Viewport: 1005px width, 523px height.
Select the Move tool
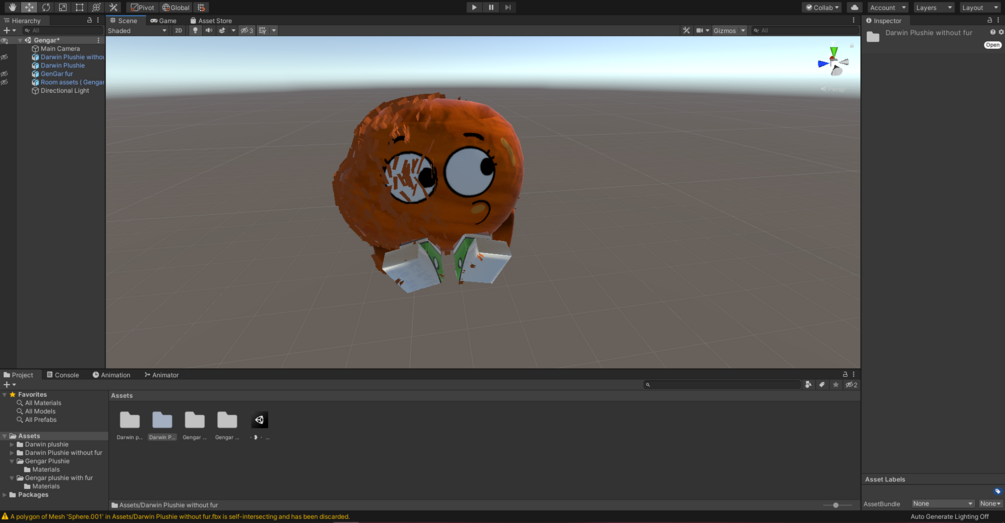[x=29, y=7]
